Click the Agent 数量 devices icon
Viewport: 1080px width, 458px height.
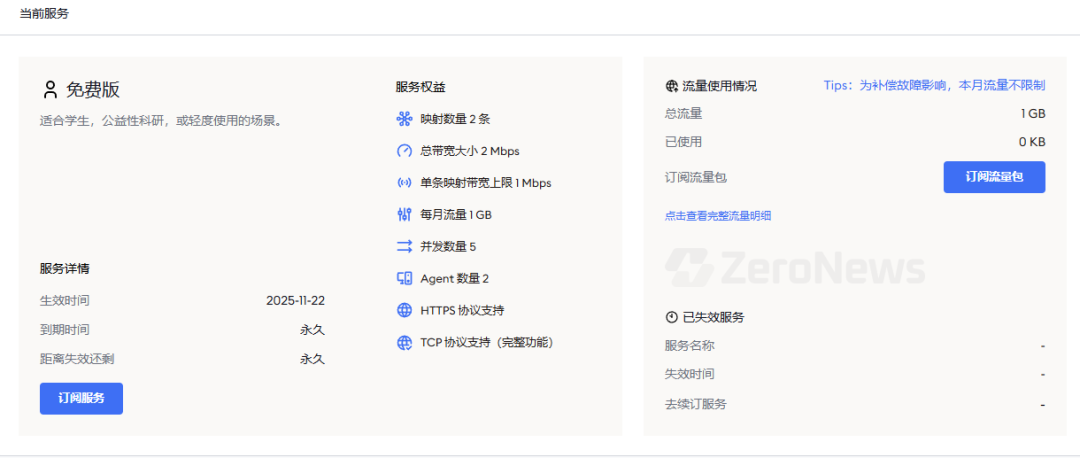[x=404, y=279]
